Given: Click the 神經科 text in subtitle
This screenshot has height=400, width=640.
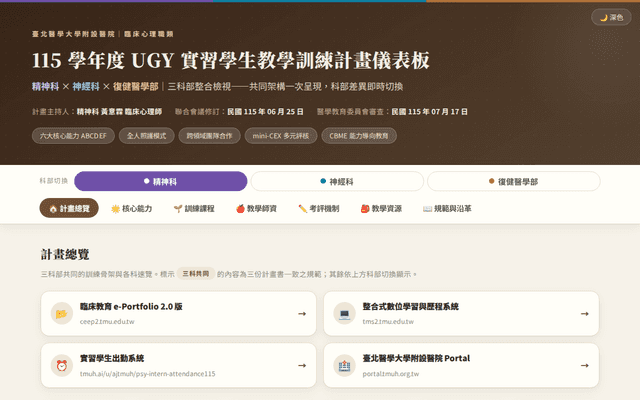Looking at the screenshot, I should [x=86, y=87].
